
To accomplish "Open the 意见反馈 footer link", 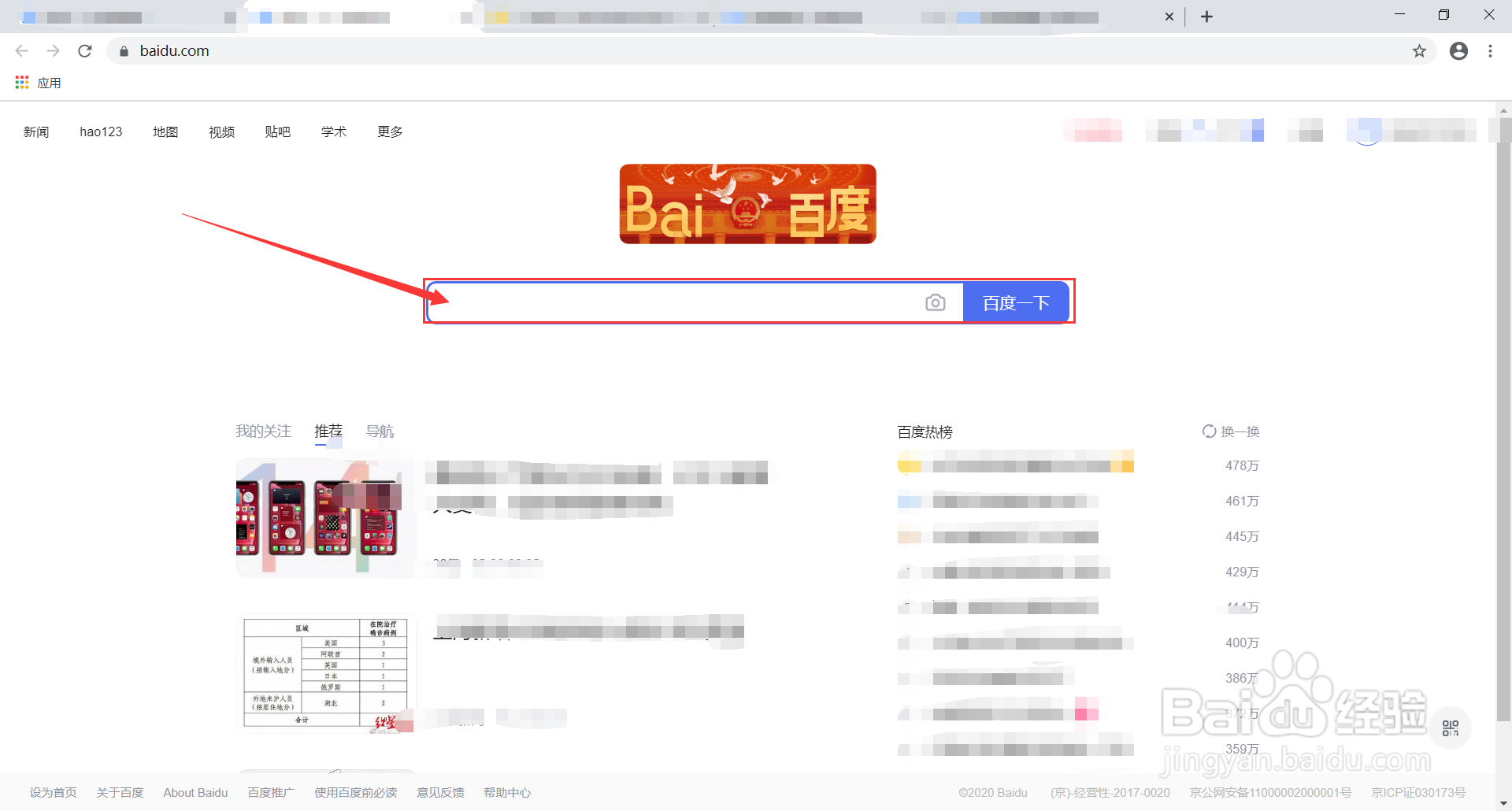I will pyautogui.click(x=440, y=792).
